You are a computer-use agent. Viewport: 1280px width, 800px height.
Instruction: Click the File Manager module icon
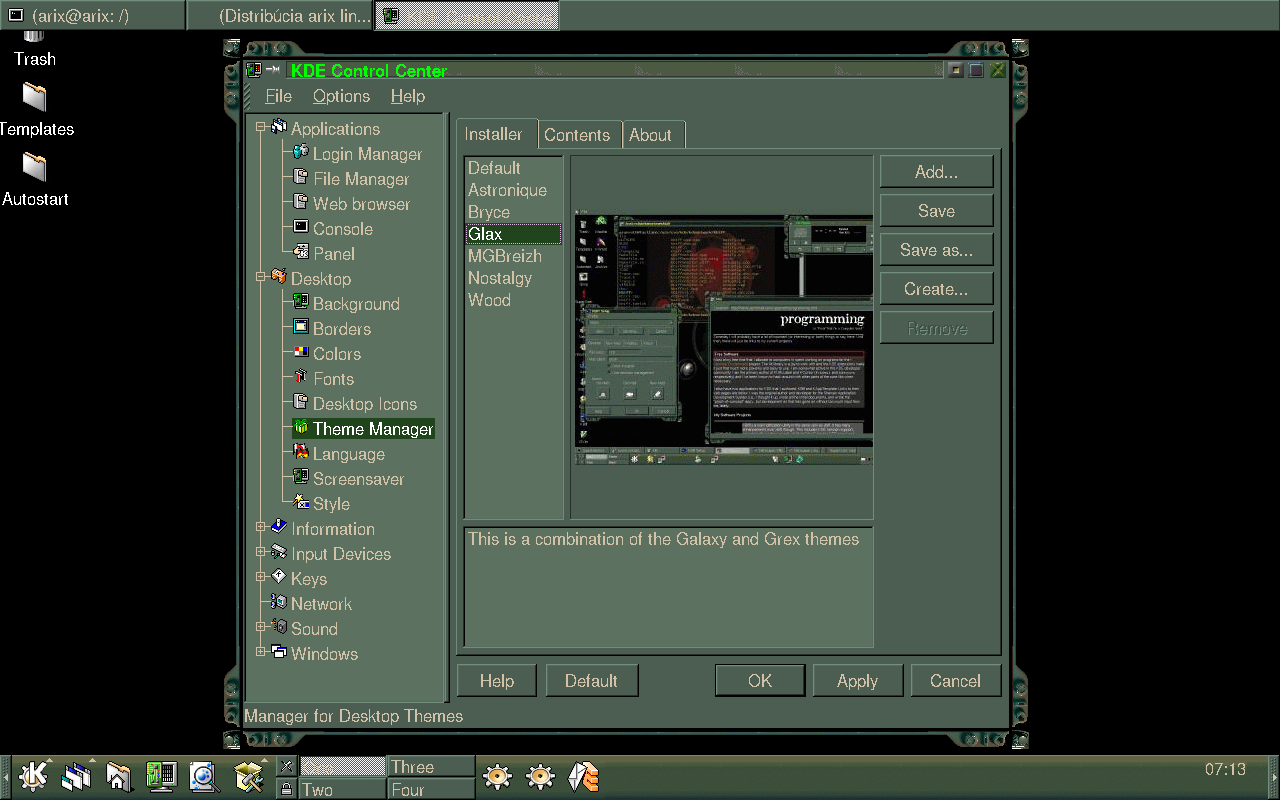pyautogui.click(x=300, y=178)
